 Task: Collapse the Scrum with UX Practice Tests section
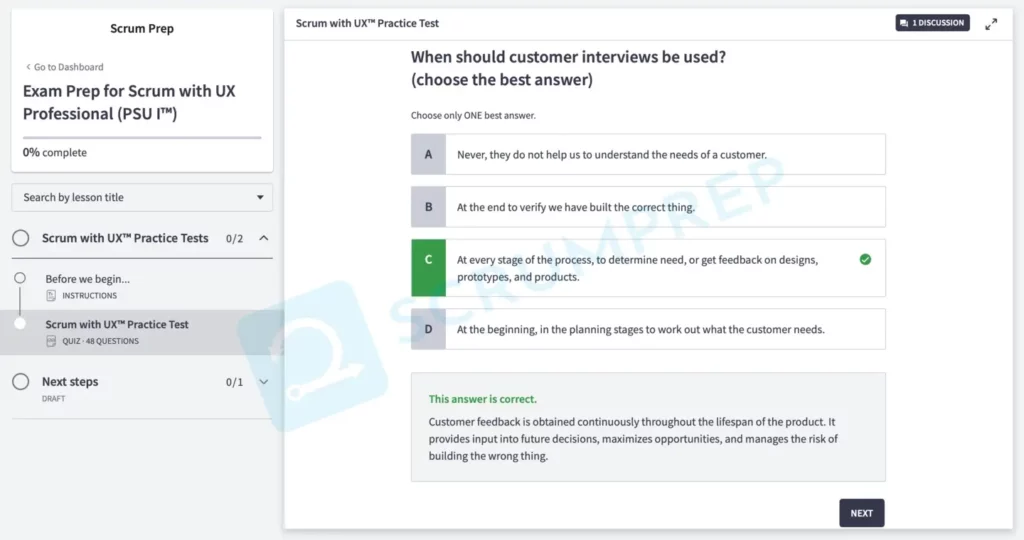point(263,238)
